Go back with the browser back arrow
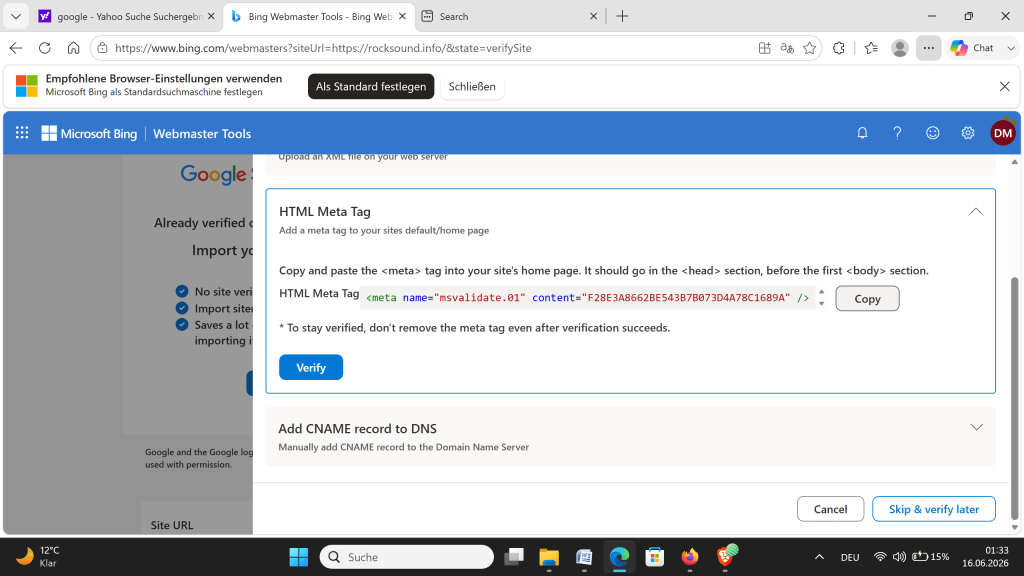 point(16,48)
